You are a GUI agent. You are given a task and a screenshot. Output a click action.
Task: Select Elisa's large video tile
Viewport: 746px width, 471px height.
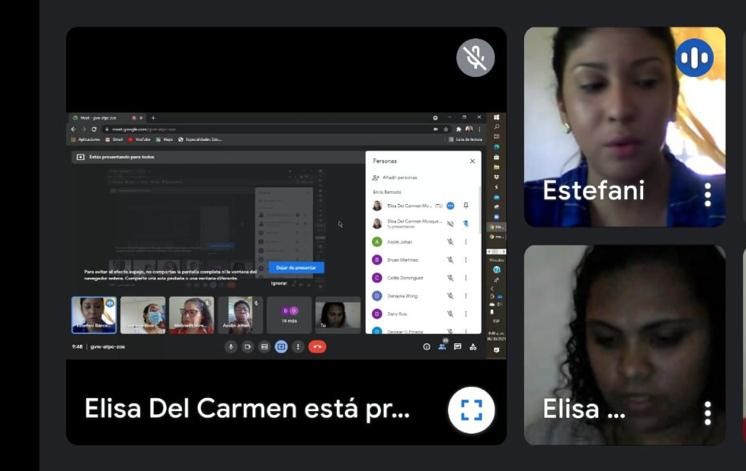pyautogui.click(x=625, y=345)
